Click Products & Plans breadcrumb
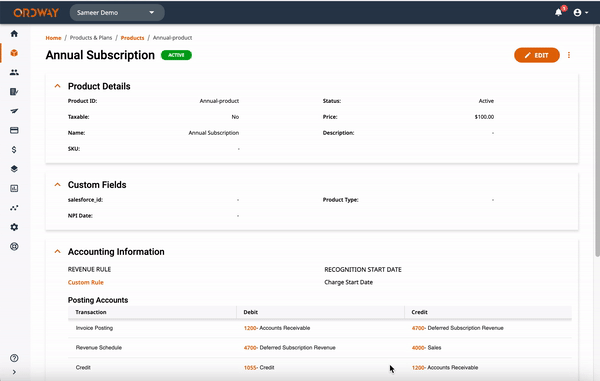 coord(91,38)
